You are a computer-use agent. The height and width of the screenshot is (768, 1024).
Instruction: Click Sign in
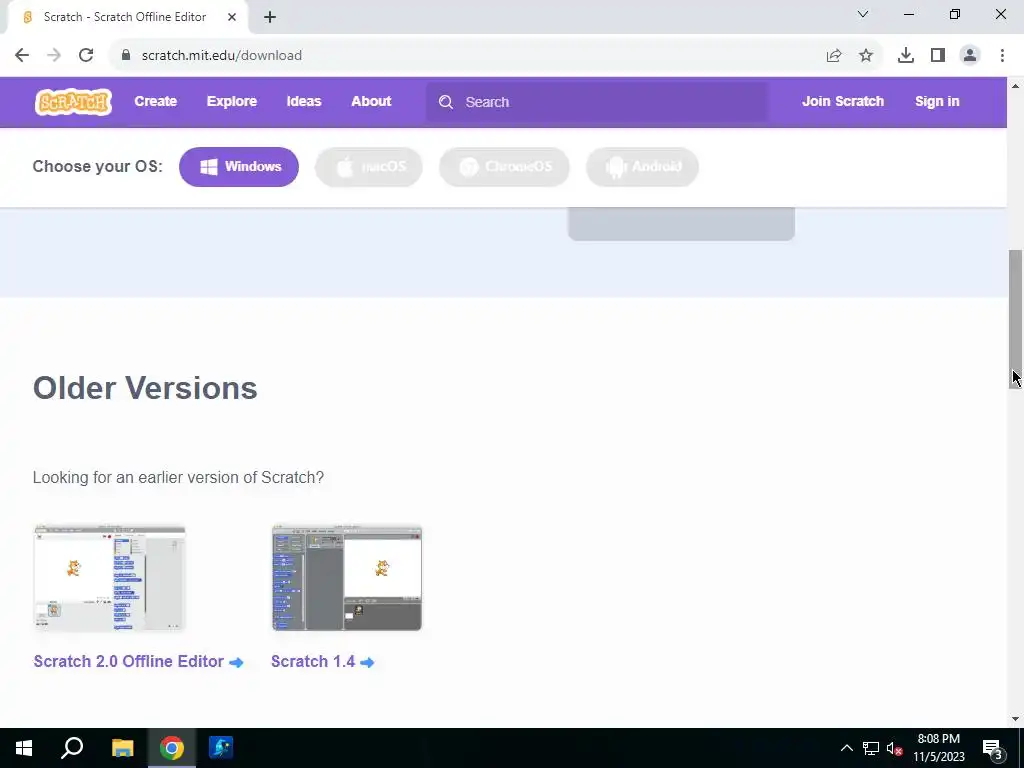click(x=936, y=101)
